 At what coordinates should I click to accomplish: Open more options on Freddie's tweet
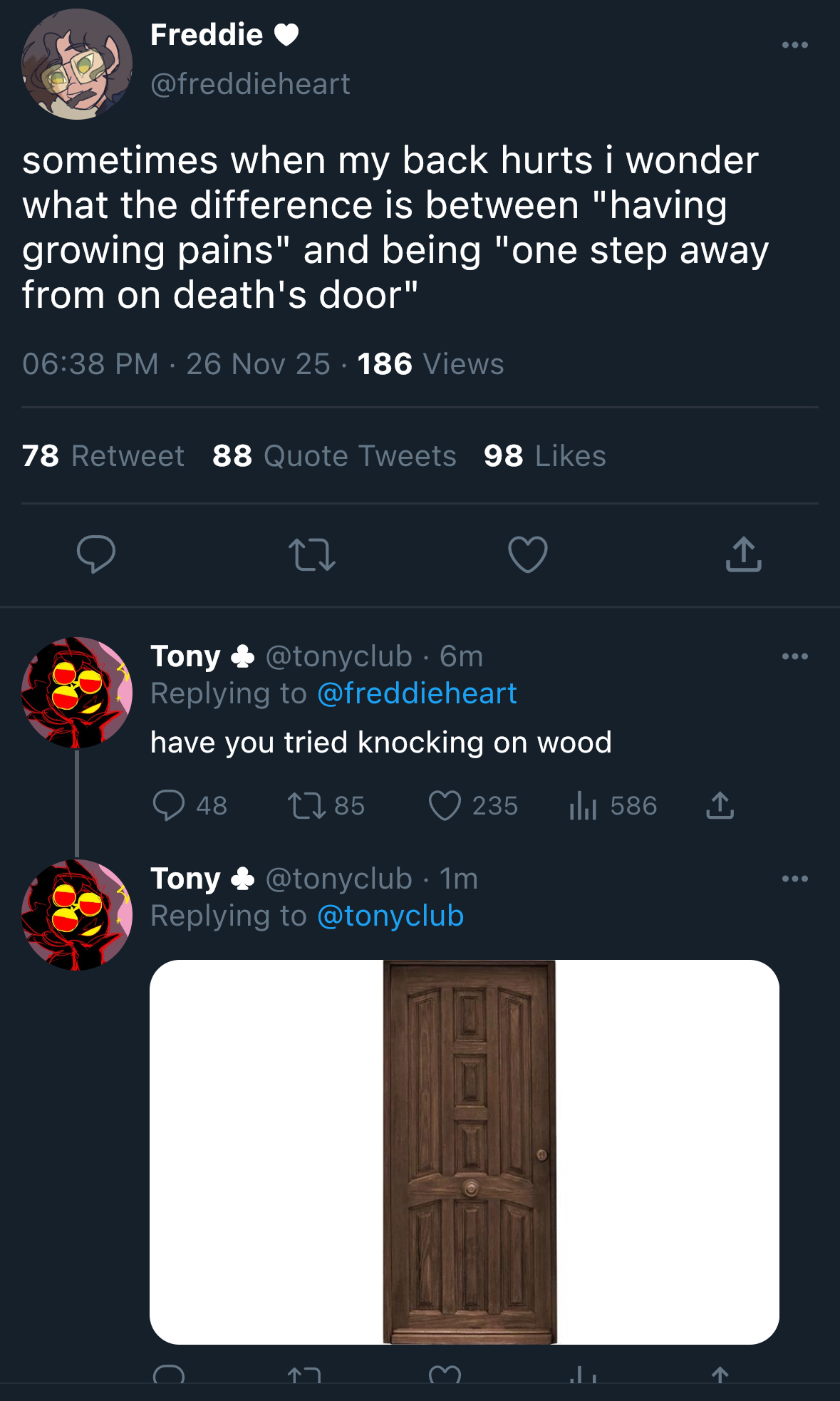794,45
